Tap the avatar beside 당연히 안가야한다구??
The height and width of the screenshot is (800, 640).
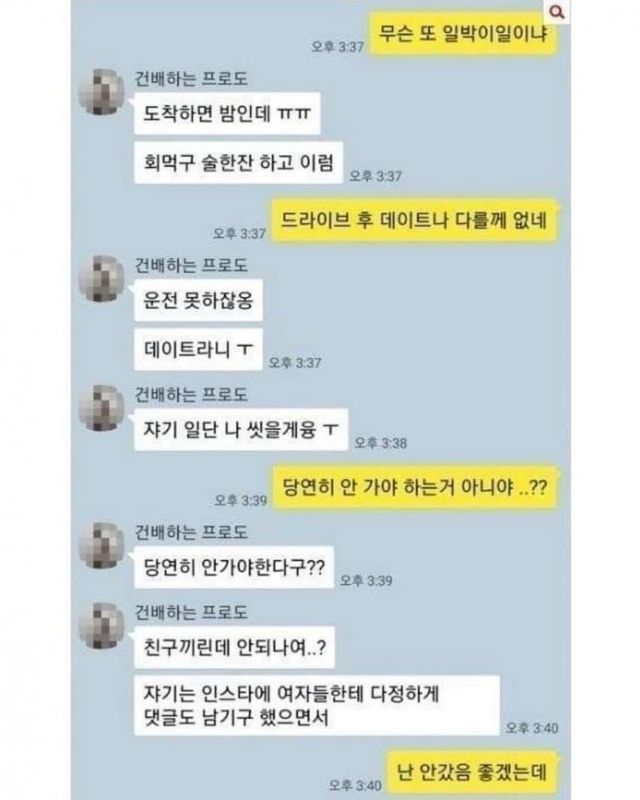tap(102, 545)
